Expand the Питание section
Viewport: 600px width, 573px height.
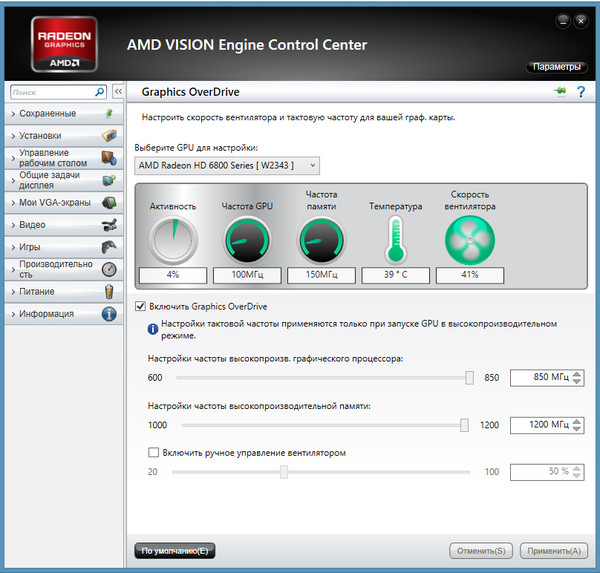[x=13, y=292]
